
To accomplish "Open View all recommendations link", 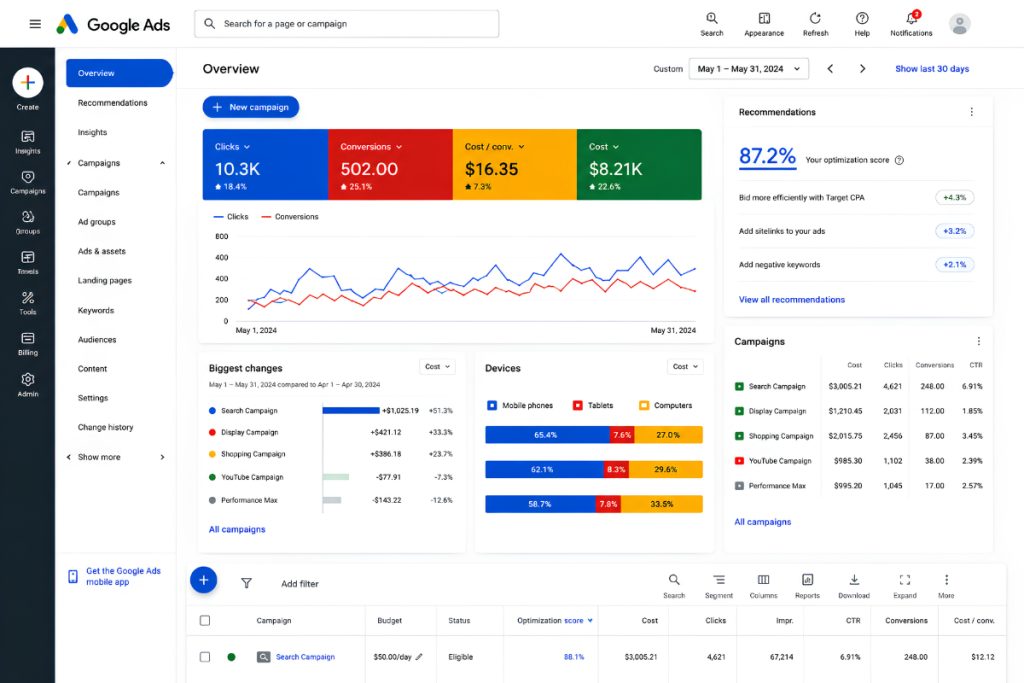I will coord(792,300).
